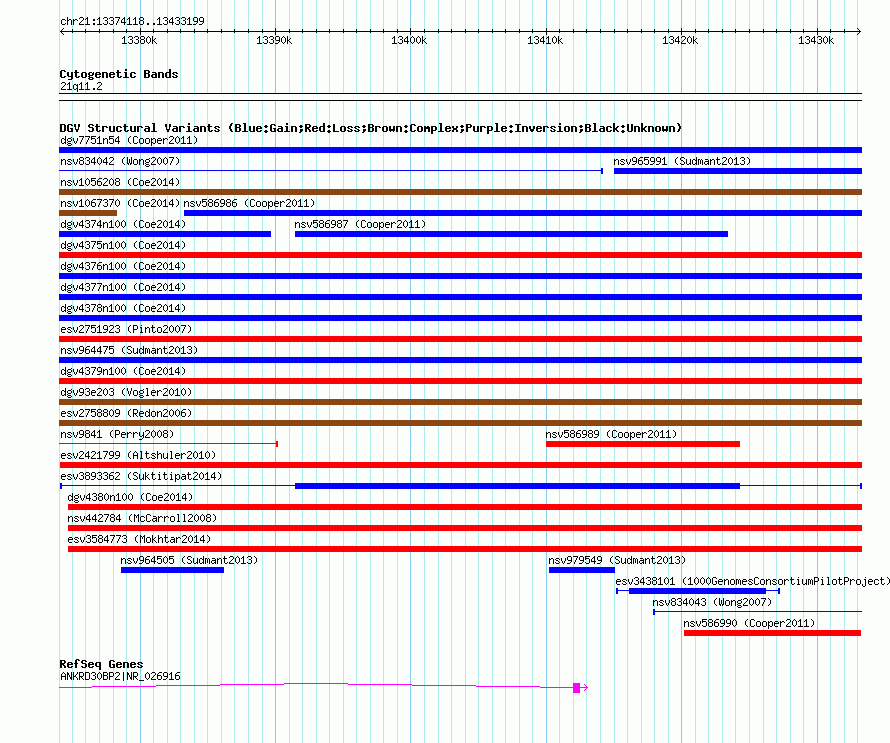This screenshot has width=890, height=743.
Task: Click the nsv9841 (Perry2008) label
Action: pos(117,434)
